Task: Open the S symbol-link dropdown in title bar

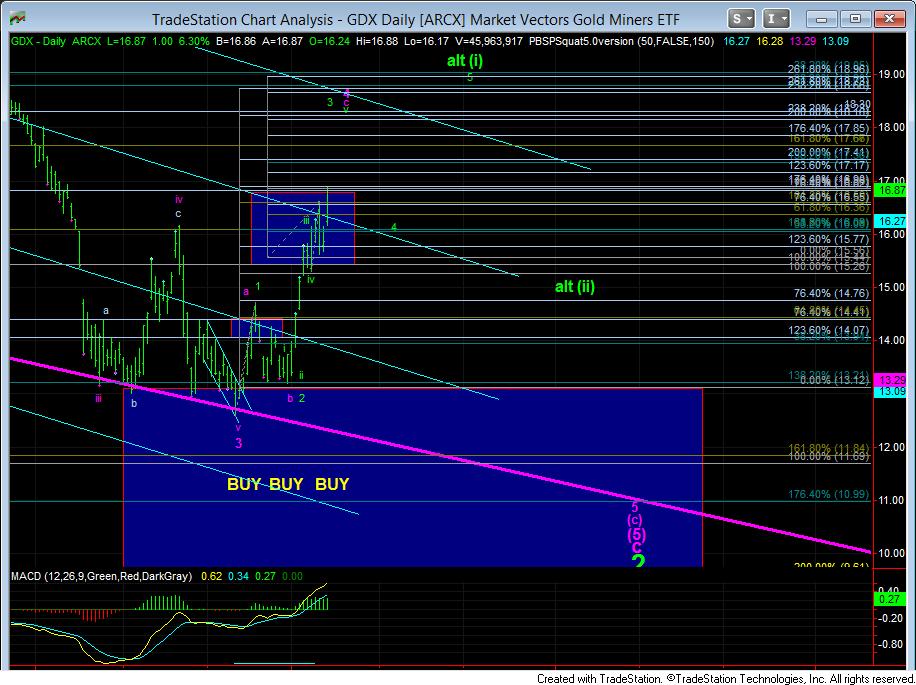Action: (x=741, y=19)
